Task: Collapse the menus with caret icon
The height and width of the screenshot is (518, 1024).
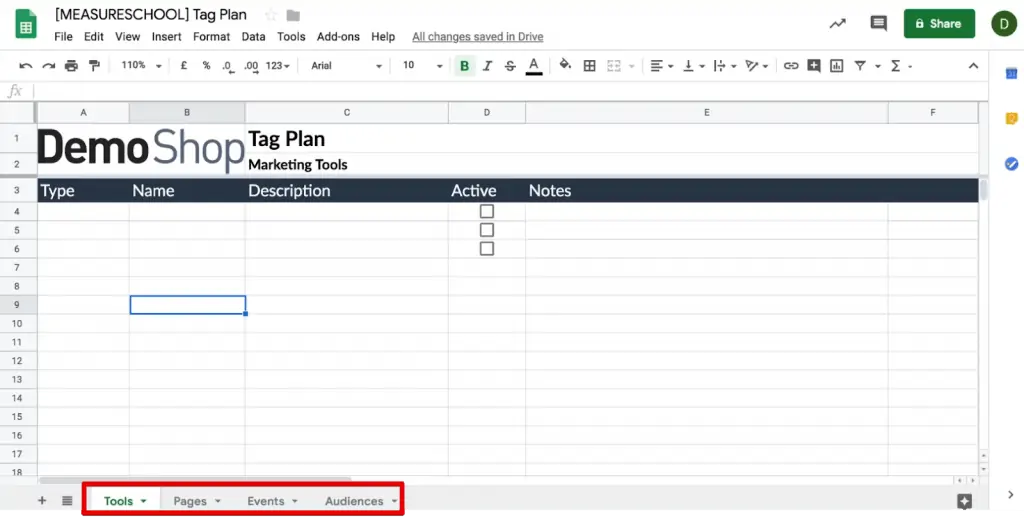Action: click(973, 65)
